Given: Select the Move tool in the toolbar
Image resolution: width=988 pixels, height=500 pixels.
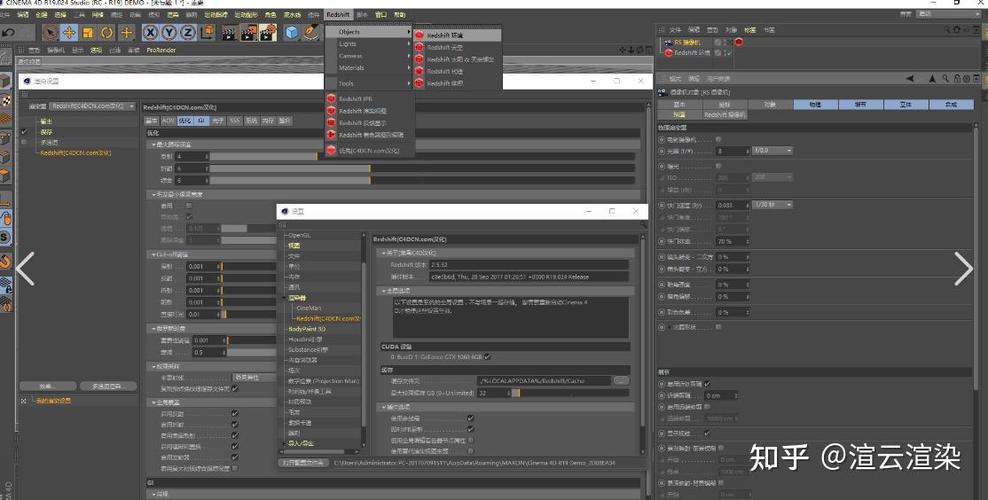Looking at the screenshot, I should (69, 33).
